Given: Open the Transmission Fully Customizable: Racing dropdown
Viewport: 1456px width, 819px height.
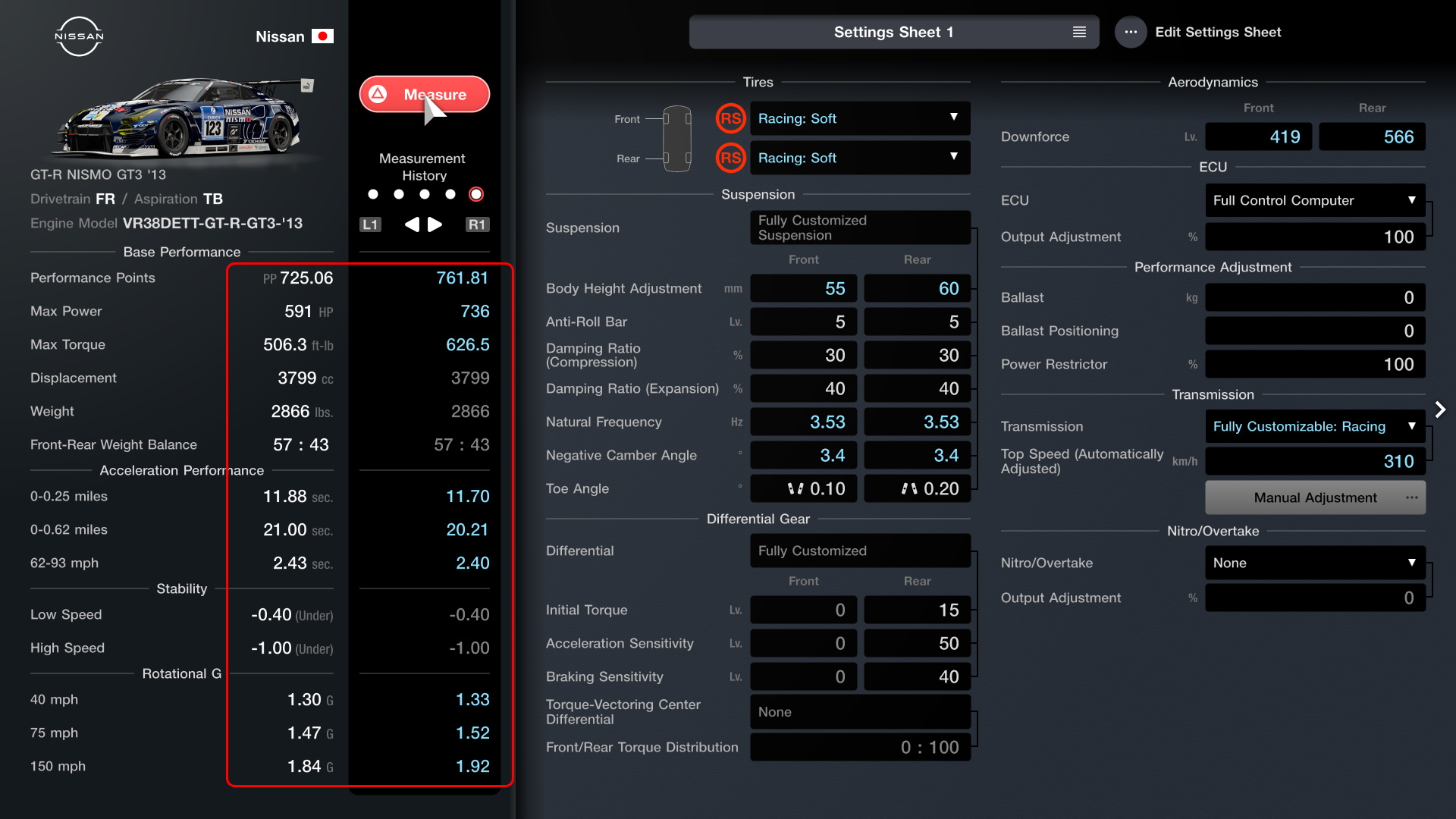Looking at the screenshot, I should [1314, 426].
